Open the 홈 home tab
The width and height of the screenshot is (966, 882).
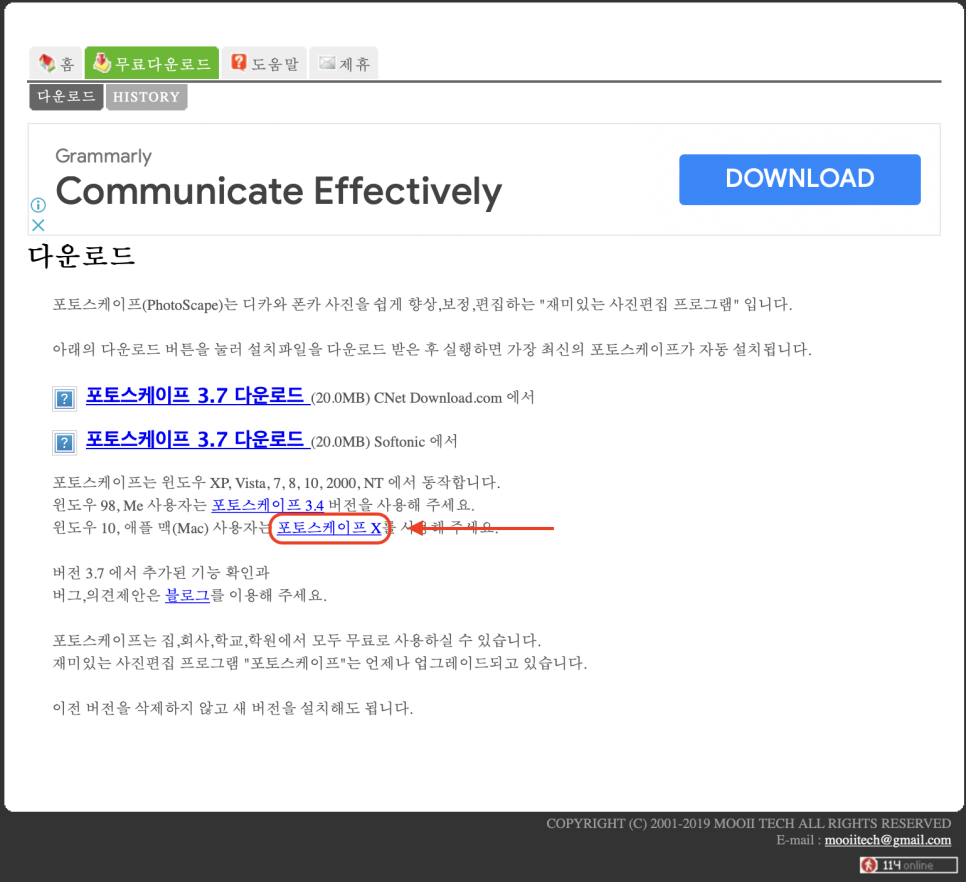pos(57,63)
